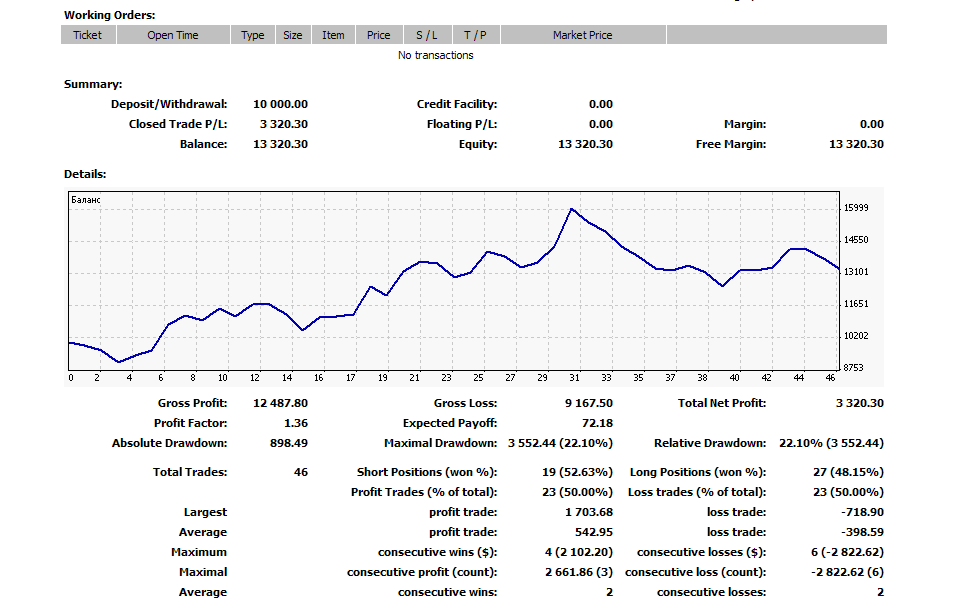Click the Total Net Profit value
Viewport: 955px width, 603px height.
coord(859,403)
